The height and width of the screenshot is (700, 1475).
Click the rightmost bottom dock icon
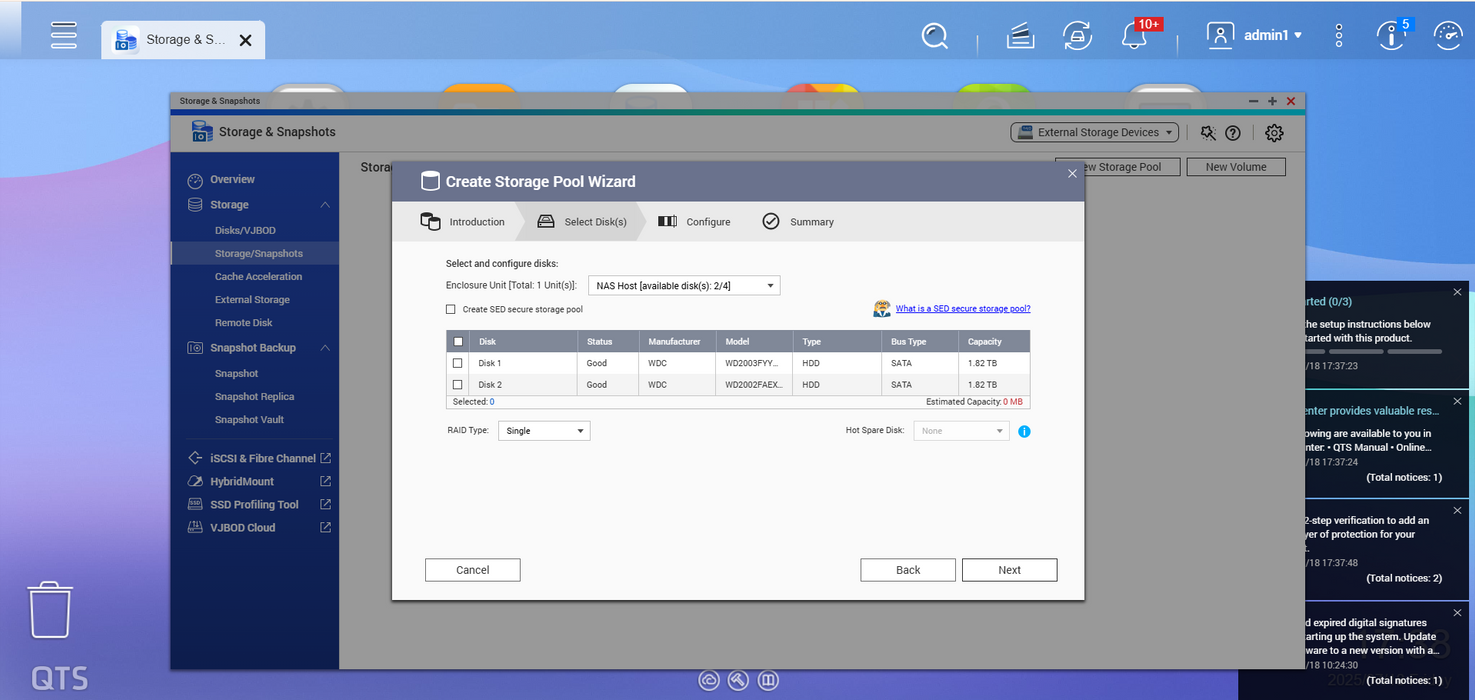click(x=768, y=680)
